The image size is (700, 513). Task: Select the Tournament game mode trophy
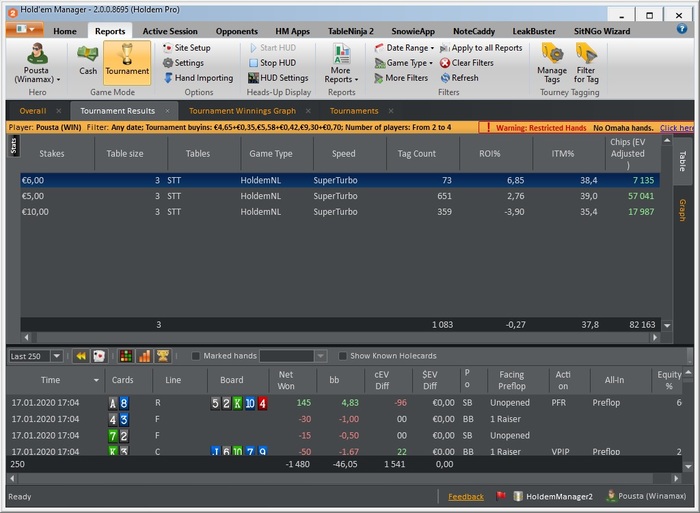[x=127, y=63]
